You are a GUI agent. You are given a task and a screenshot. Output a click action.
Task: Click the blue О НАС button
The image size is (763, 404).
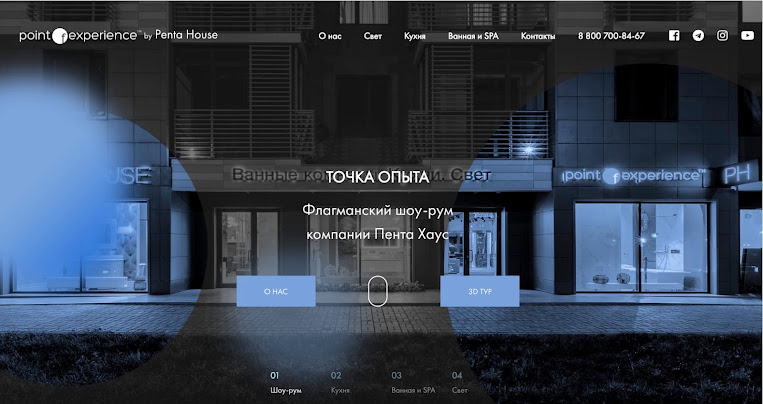coord(276,292)
